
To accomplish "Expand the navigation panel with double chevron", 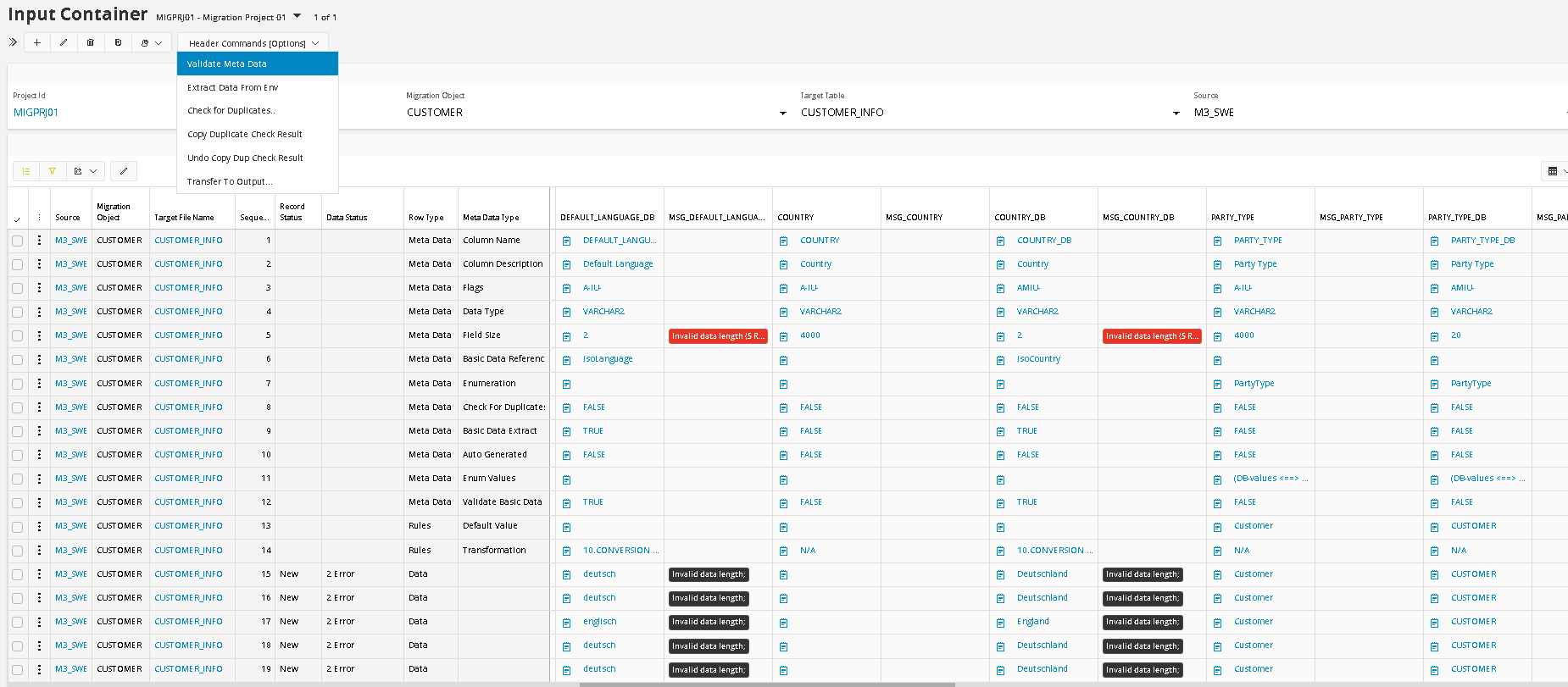I will tap(13, 42).
